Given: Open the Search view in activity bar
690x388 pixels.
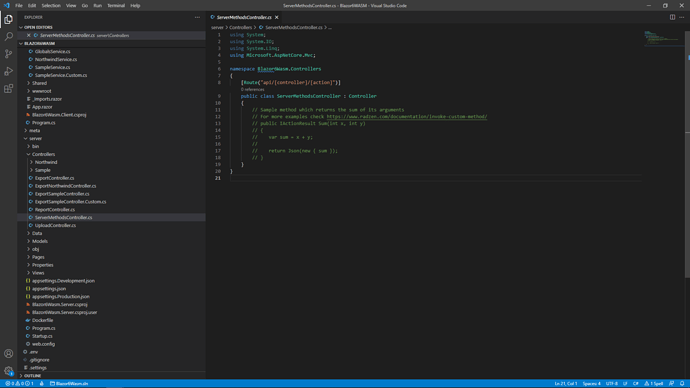Looking at the screenshot, I should pyautogui.click(x=8, y=37).
